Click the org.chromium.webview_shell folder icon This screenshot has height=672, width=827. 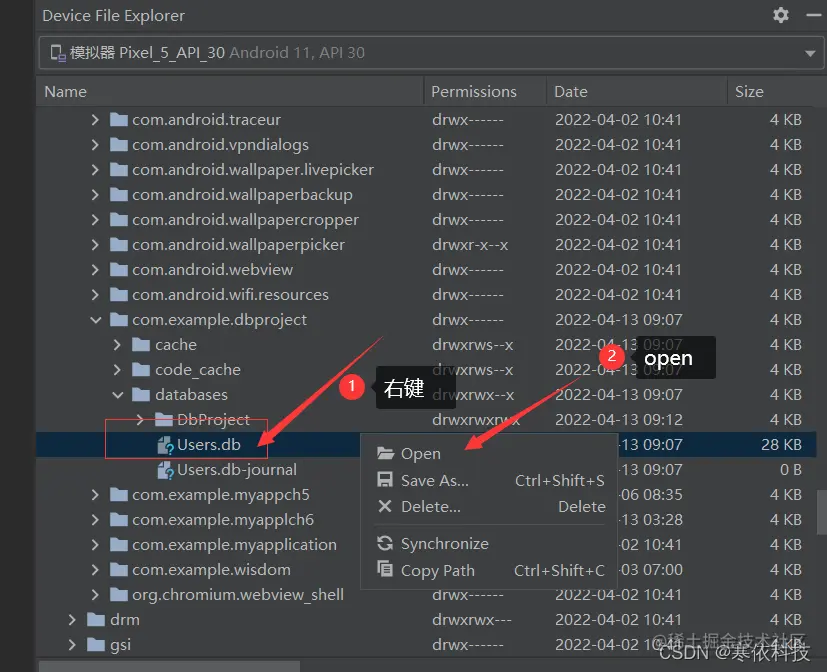pos(119,595)
